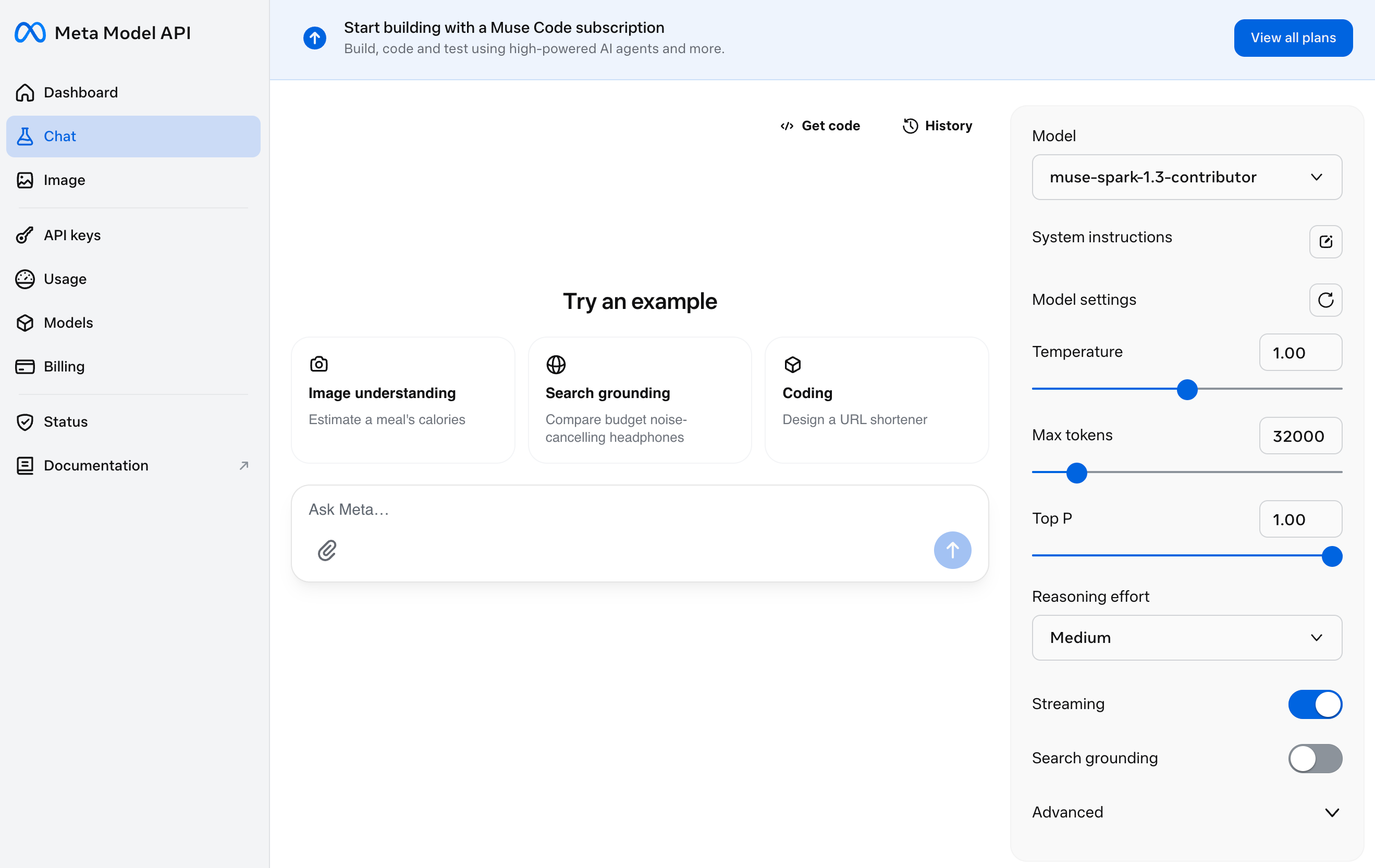Click the Ask Meta prompt input
The height and width of the screenshot is (868, 1375).
tap(640, 510)
